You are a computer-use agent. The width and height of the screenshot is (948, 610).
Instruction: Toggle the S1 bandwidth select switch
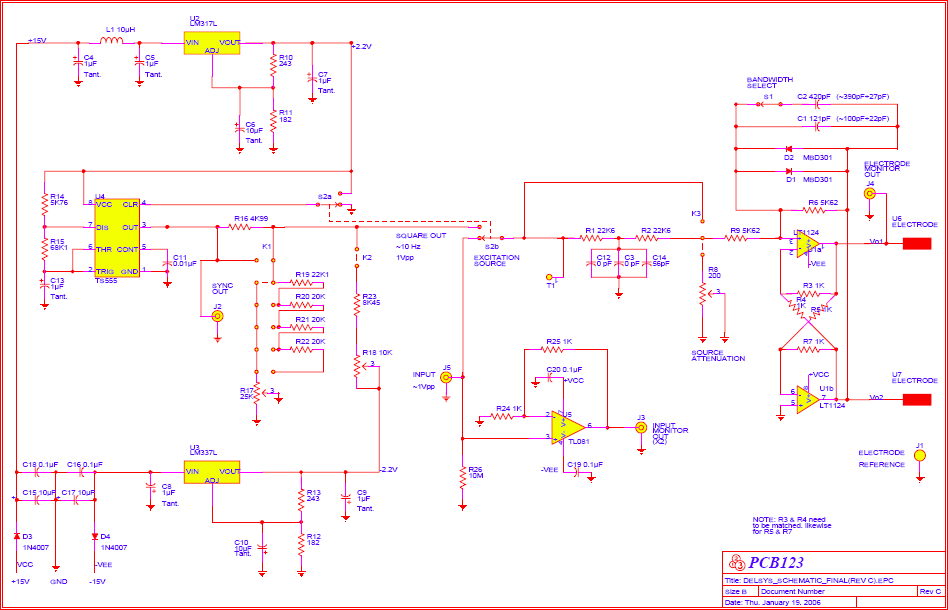(x=771, y=103)
